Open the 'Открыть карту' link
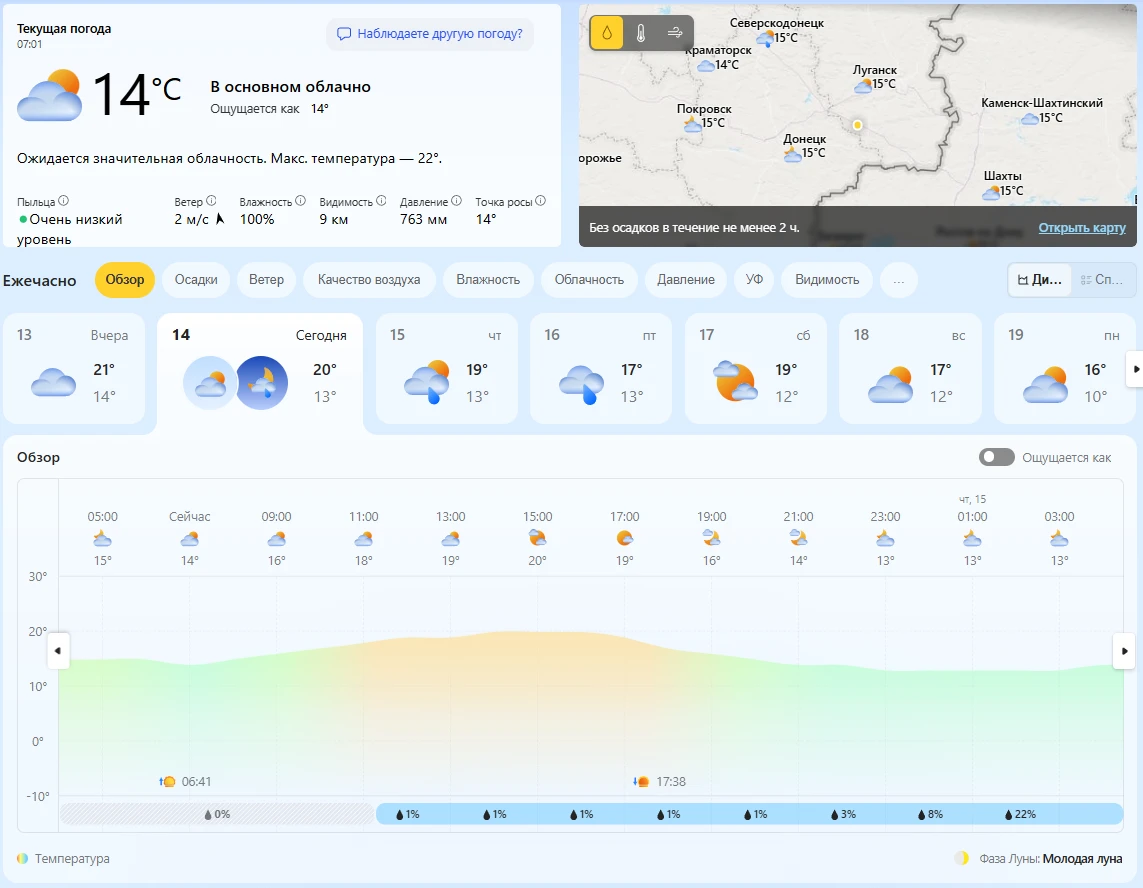1143x888 pixels. click(1082, 227)
